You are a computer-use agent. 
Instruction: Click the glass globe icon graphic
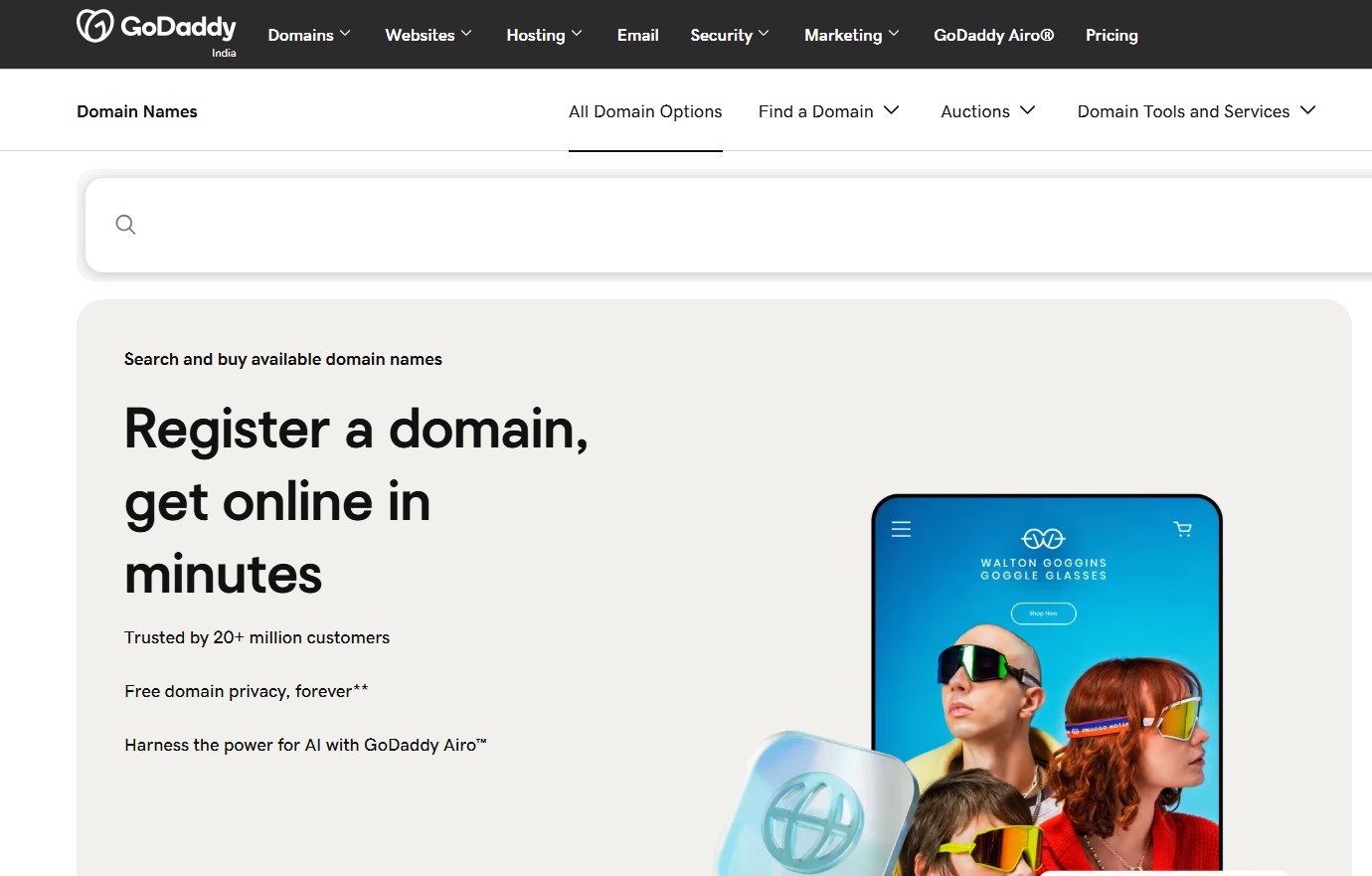(814, 818)
